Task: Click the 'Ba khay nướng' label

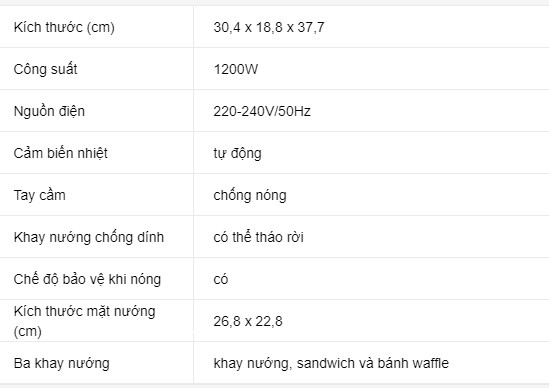Action: pos(62,363)
